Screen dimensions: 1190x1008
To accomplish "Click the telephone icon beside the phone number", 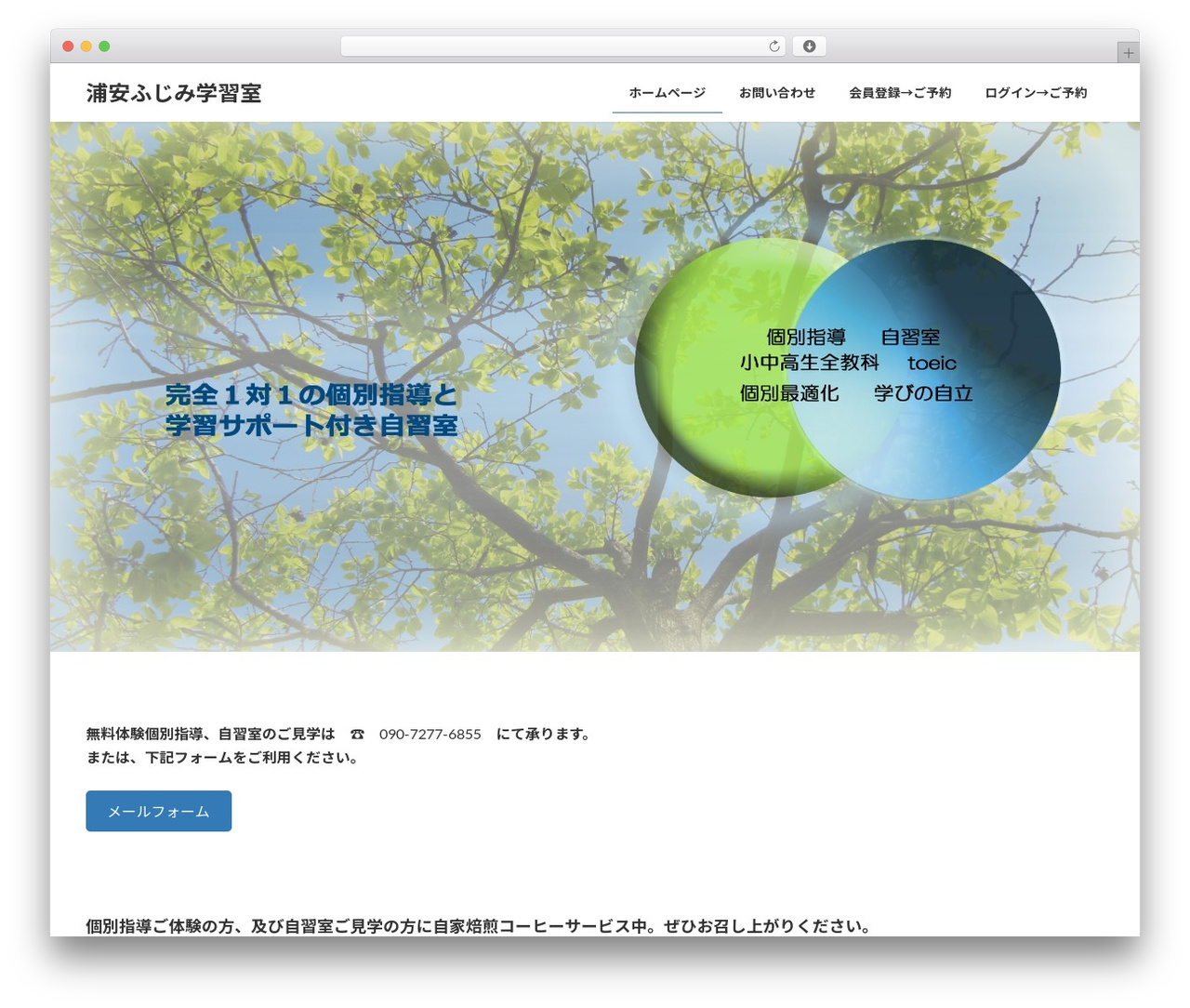I will click(357, 735).
